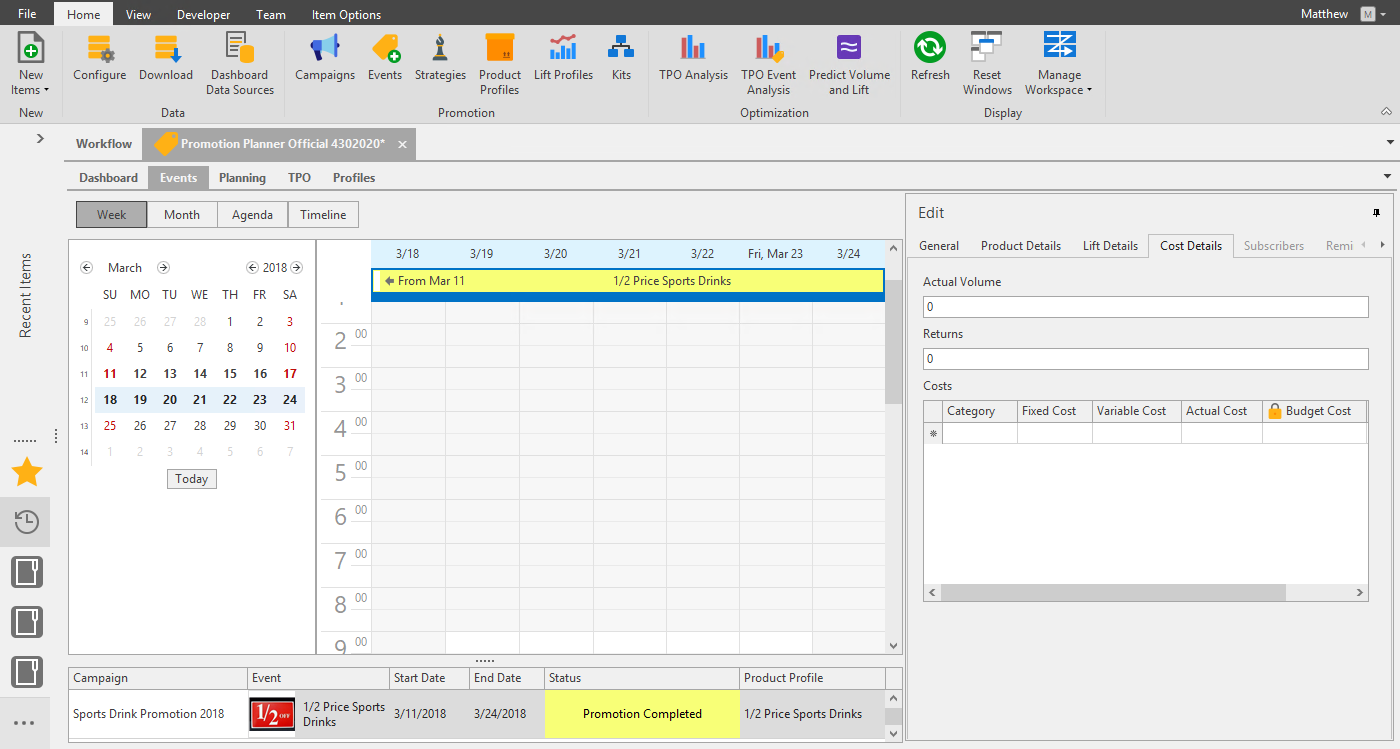Screen dimensions: 1400x749
Task: Click the Download icon
Action: [x=166, y=49]
